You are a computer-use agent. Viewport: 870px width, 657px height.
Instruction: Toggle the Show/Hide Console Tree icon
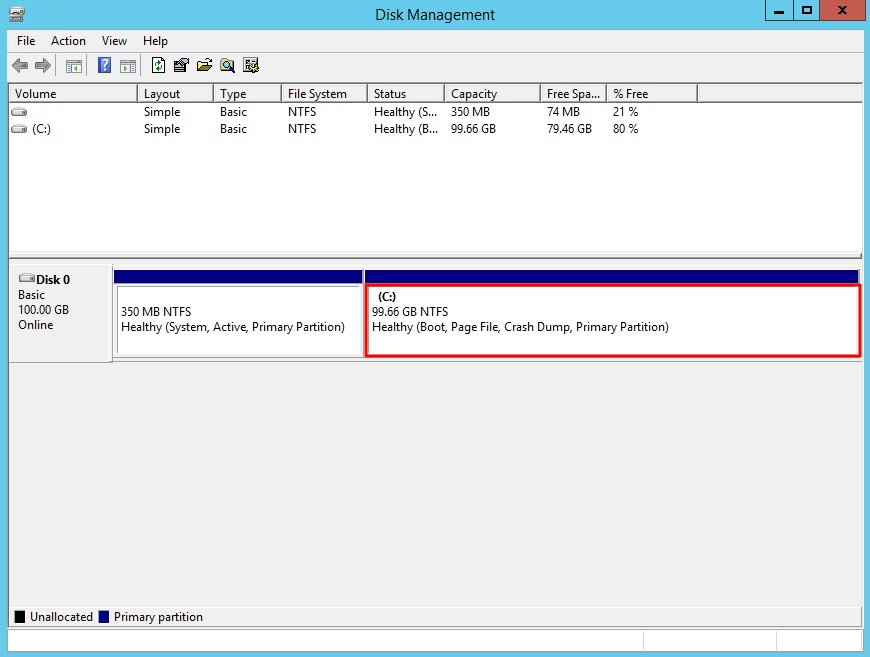coord(73,66)
